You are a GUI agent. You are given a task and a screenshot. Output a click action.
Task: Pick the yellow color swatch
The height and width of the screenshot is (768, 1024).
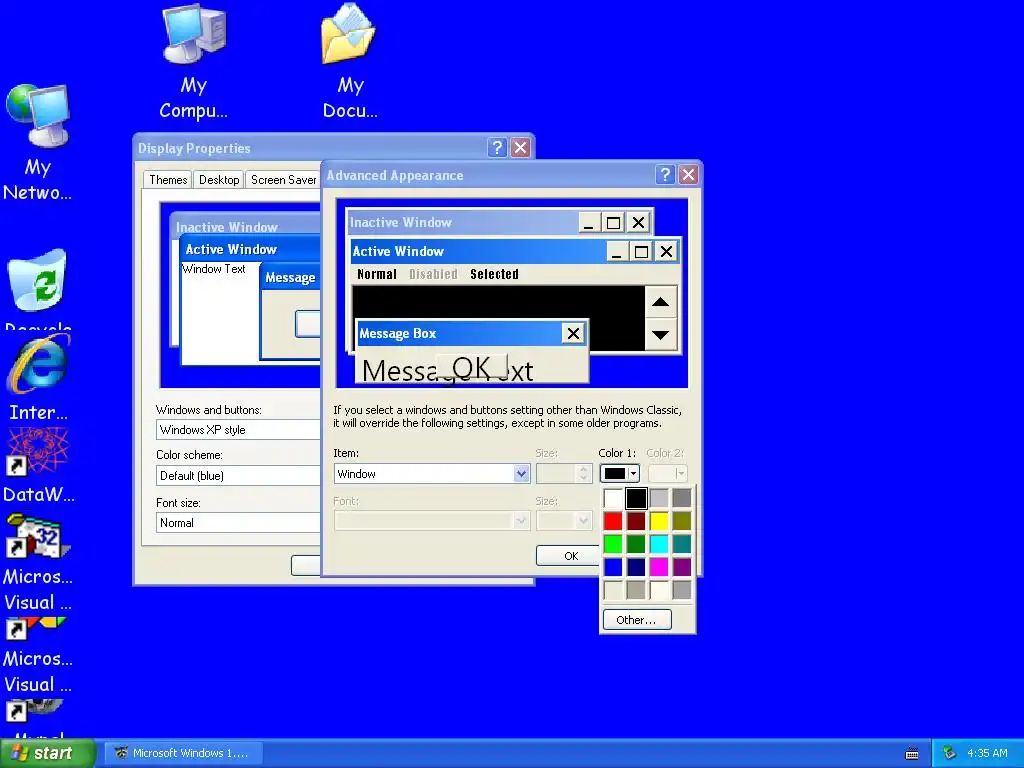[659, 521]
